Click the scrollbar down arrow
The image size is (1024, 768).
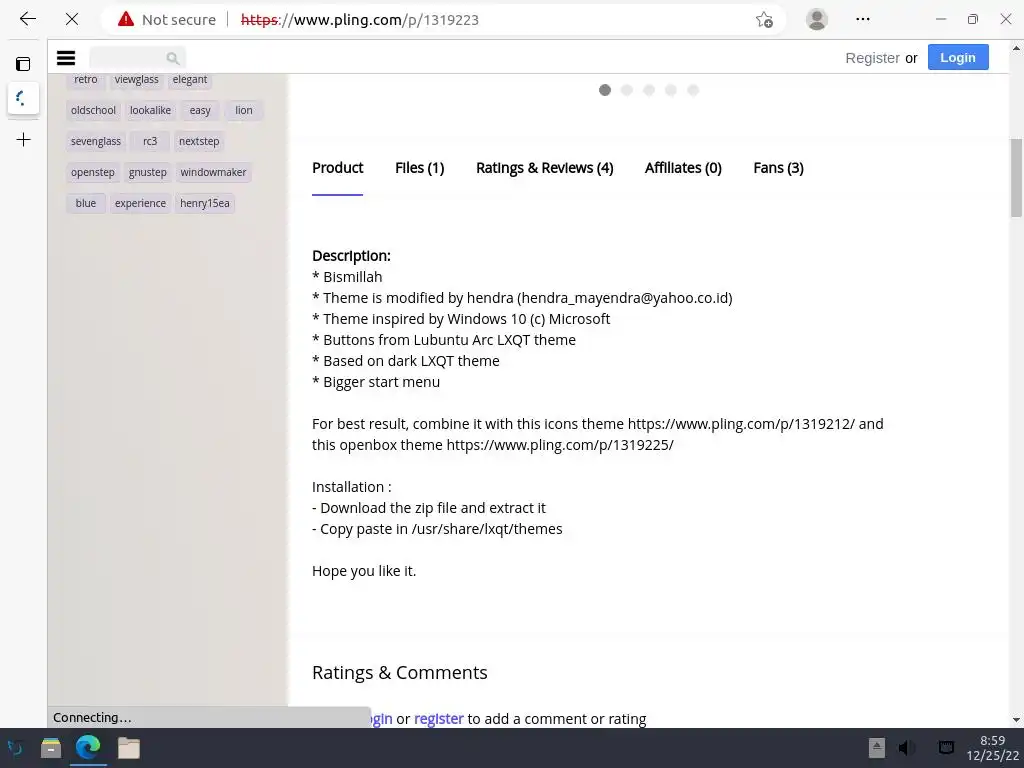point(1016,720)
